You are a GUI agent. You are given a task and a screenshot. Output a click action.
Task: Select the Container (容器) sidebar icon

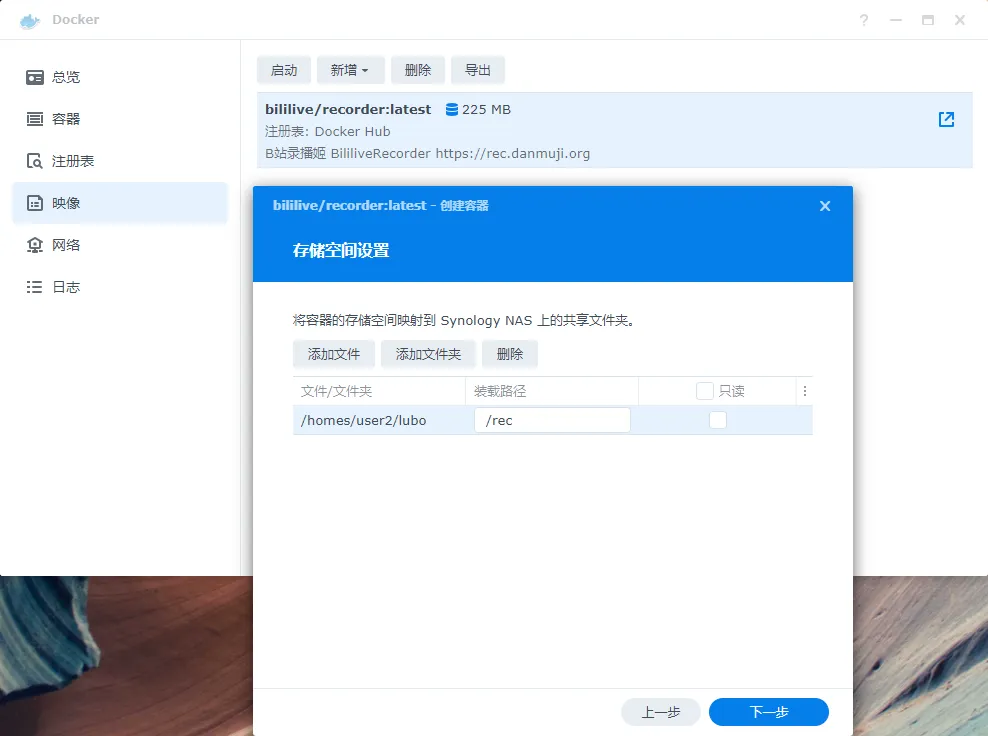(35, 119)
